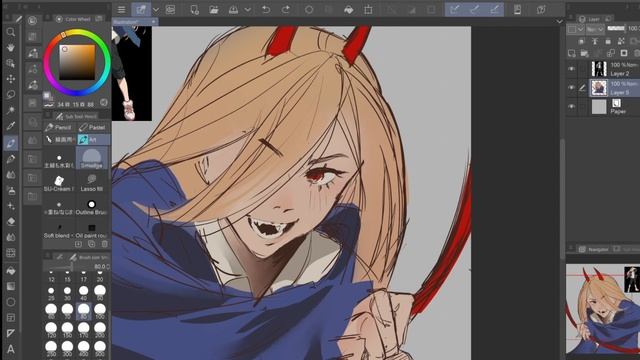640x360 pixels.
Task: Open the Layer panel tab
Action: click(x=590, y=19)
